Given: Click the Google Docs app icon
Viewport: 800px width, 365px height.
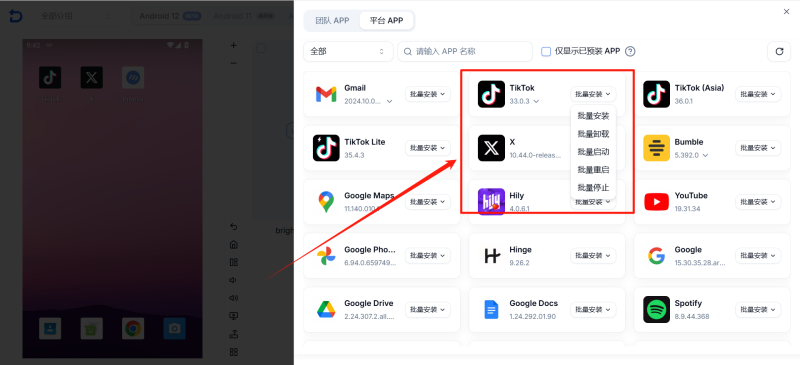Looking at the screenshot, I should (x=491, y=309).
